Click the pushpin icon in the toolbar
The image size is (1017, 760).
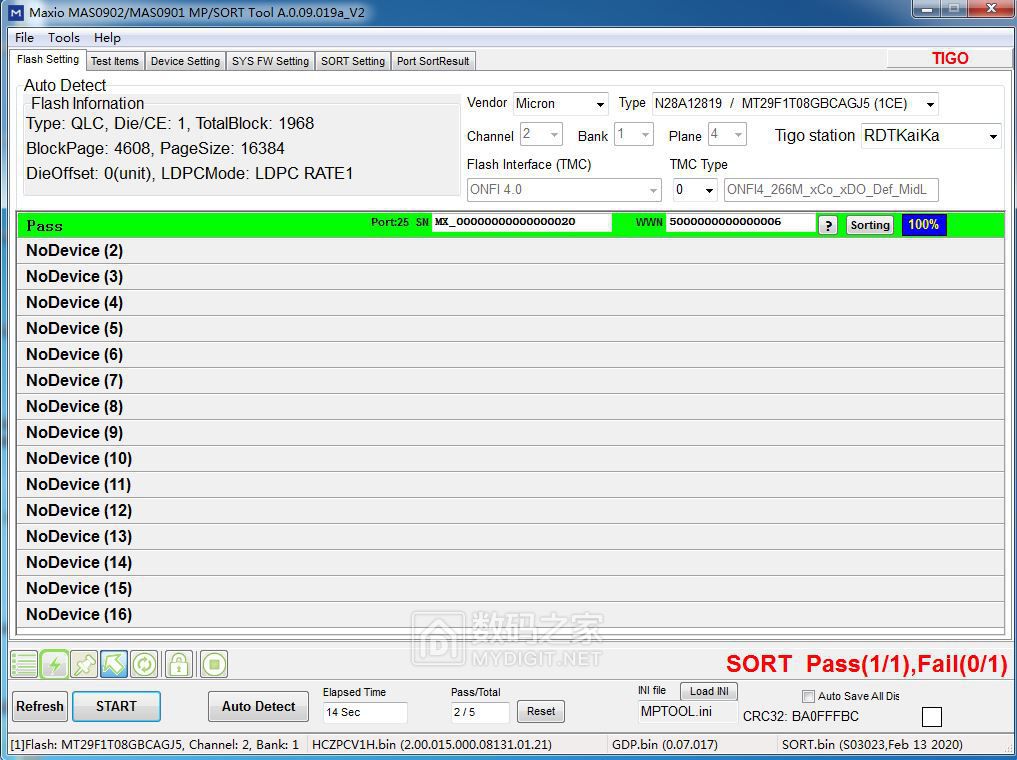84,663
